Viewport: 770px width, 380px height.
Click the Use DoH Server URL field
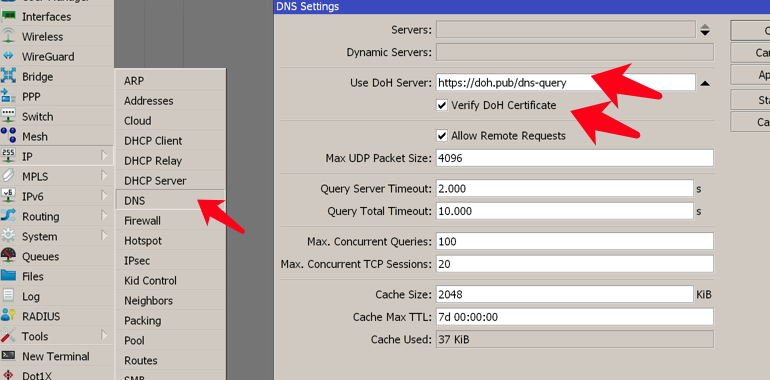[x=566, y=82]
